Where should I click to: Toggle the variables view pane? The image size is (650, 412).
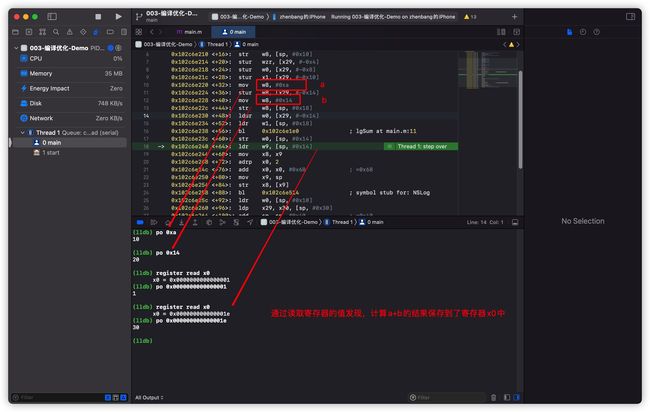pyautogui.click(x=507, y=397)
